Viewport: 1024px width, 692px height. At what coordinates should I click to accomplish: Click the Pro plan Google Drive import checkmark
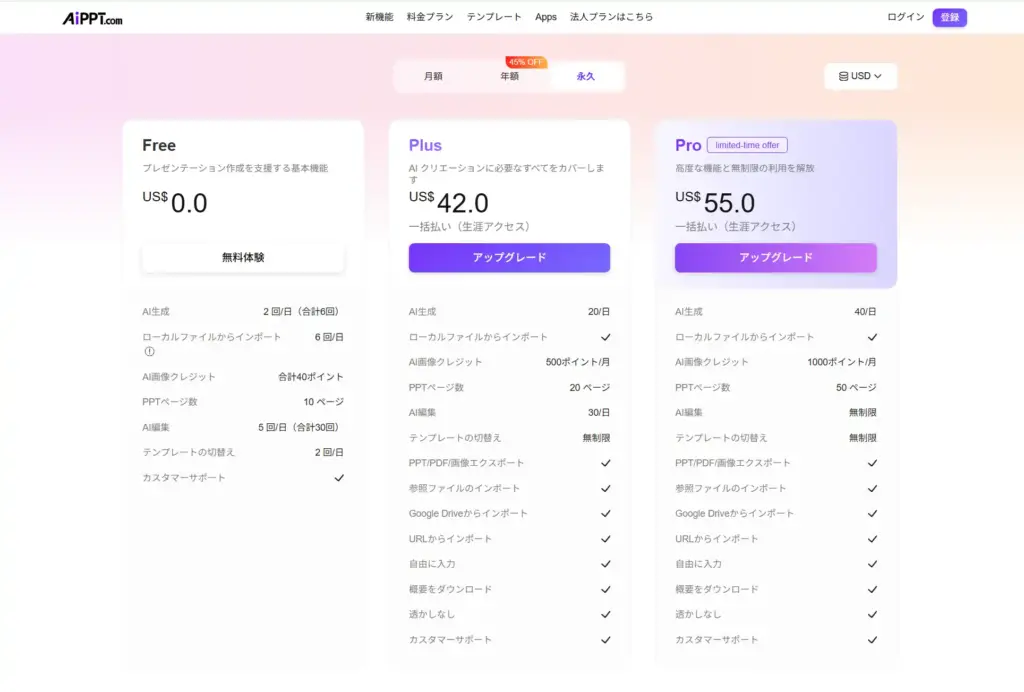pyautogui.click(x=872, y=513)
